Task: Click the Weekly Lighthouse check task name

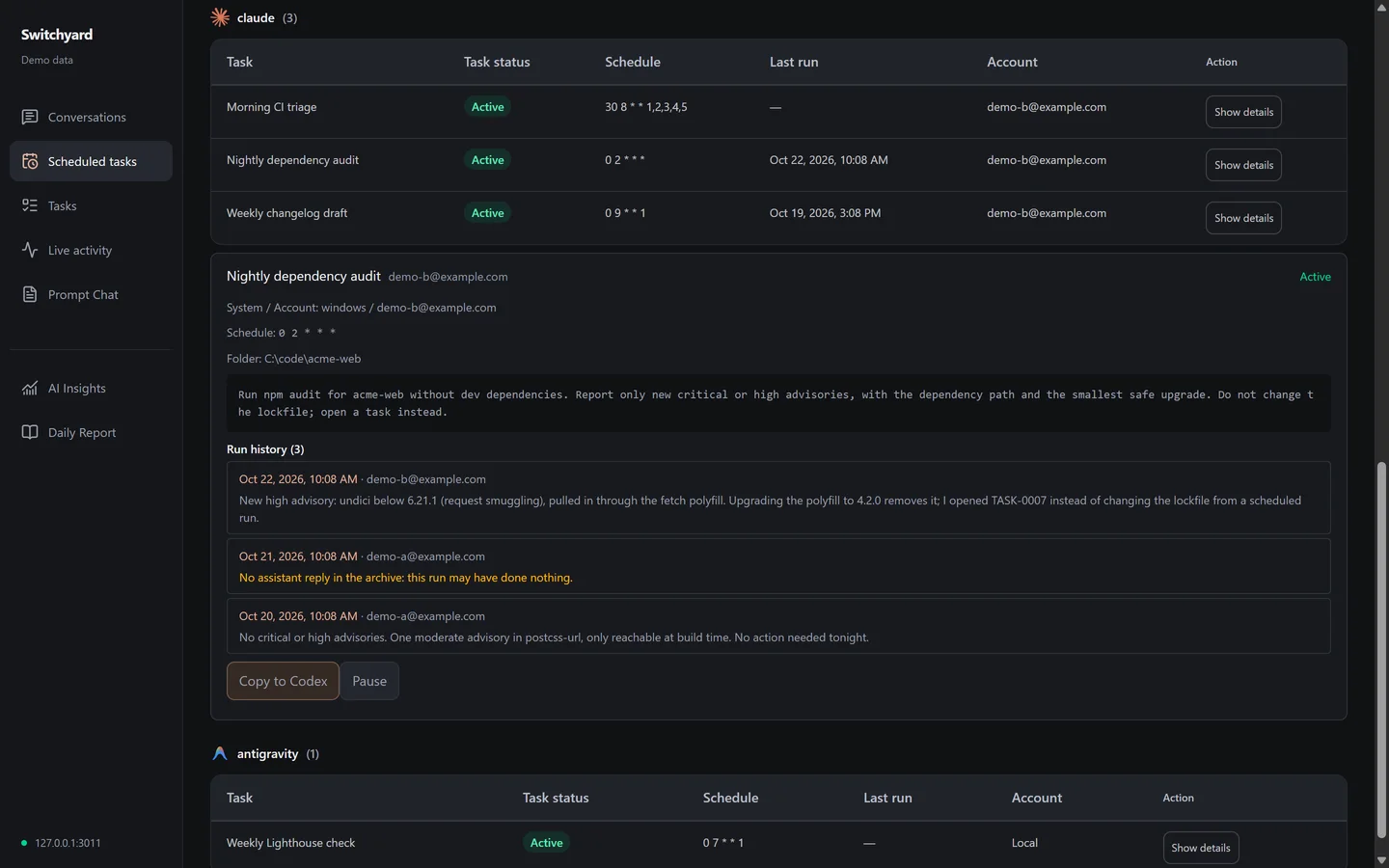Action: click(x=290, y=843)
